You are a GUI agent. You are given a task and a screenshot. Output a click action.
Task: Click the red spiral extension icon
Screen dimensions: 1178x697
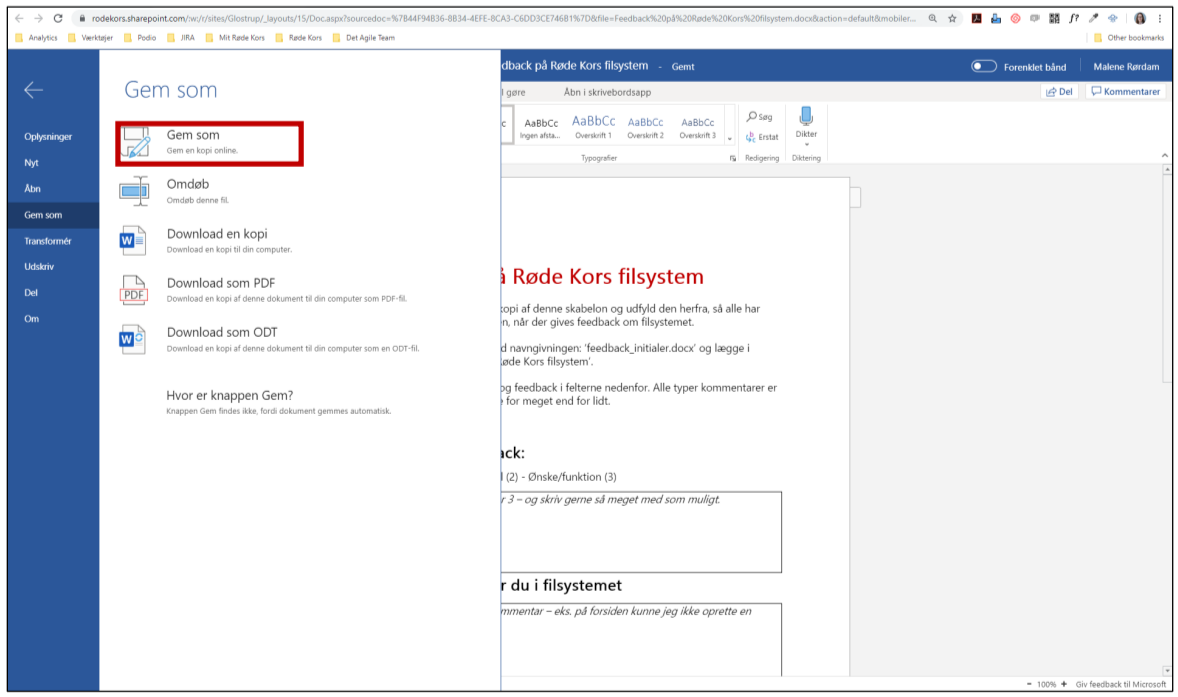tap(1015, 18)
